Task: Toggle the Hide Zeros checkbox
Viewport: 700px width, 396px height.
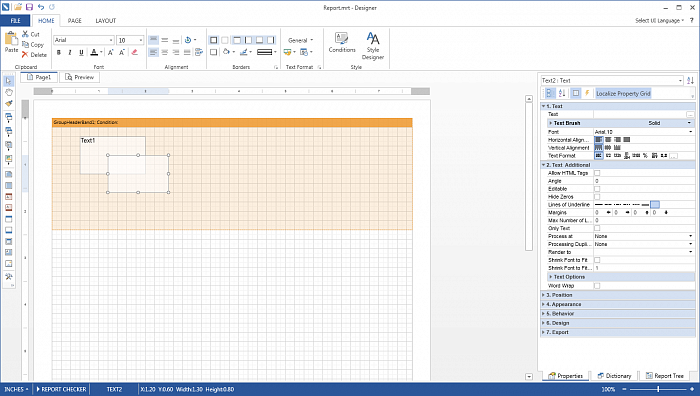Action: (x=597, y=196)
